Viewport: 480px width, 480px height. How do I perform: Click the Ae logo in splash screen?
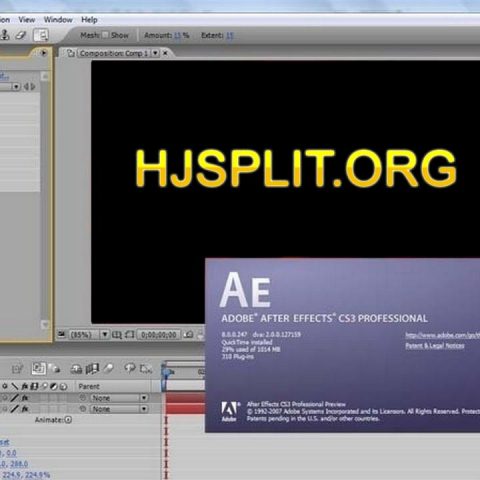[x=245, y=290]
